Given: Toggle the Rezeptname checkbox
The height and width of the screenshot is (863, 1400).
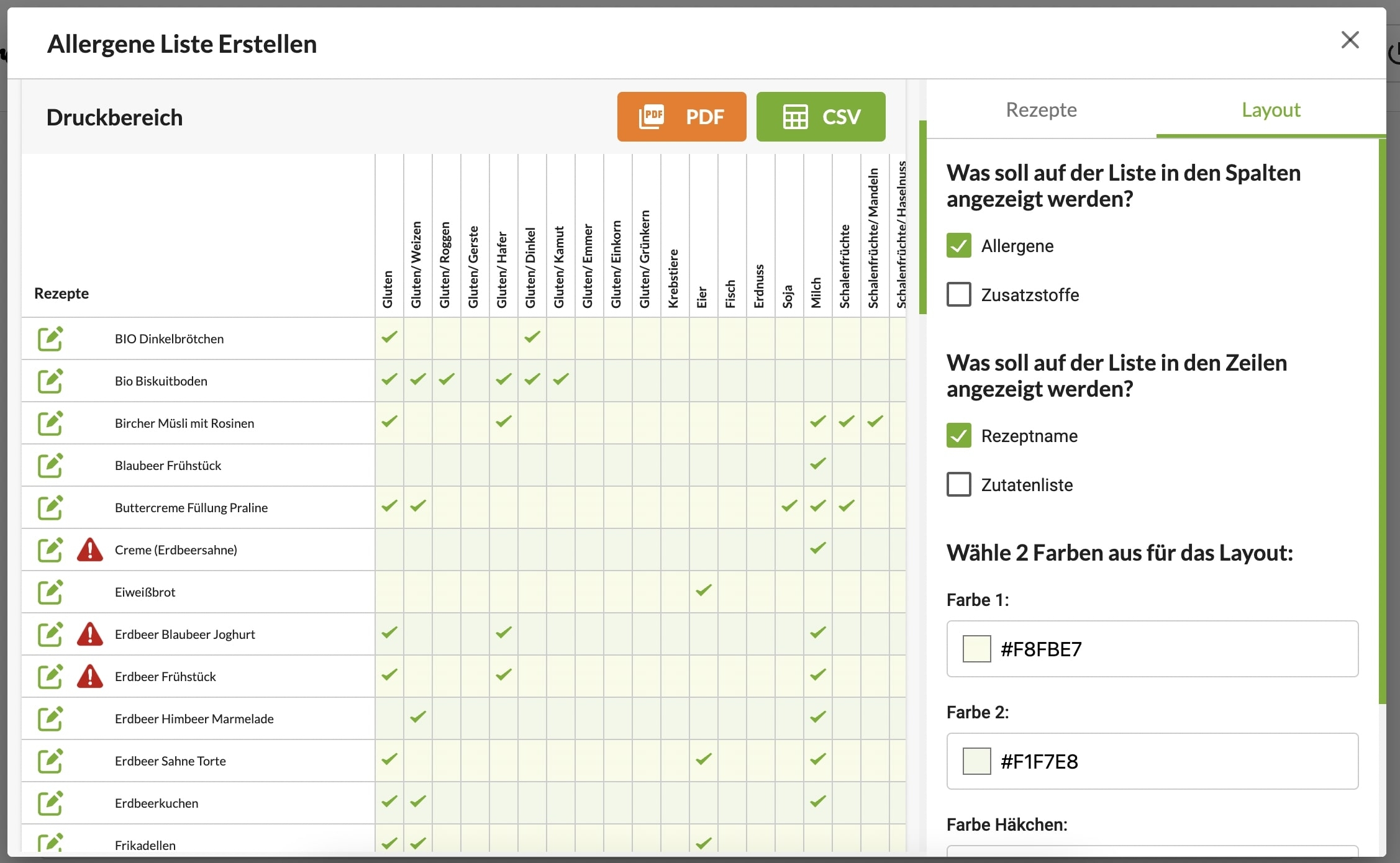Looking at the screenshot, I should [x=958, y=436].
